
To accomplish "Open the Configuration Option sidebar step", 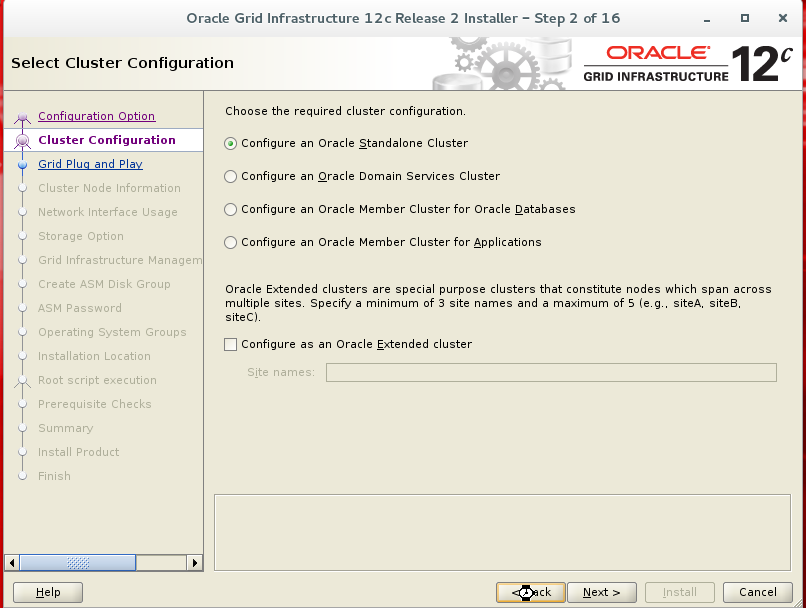I will tap(96, 116).
